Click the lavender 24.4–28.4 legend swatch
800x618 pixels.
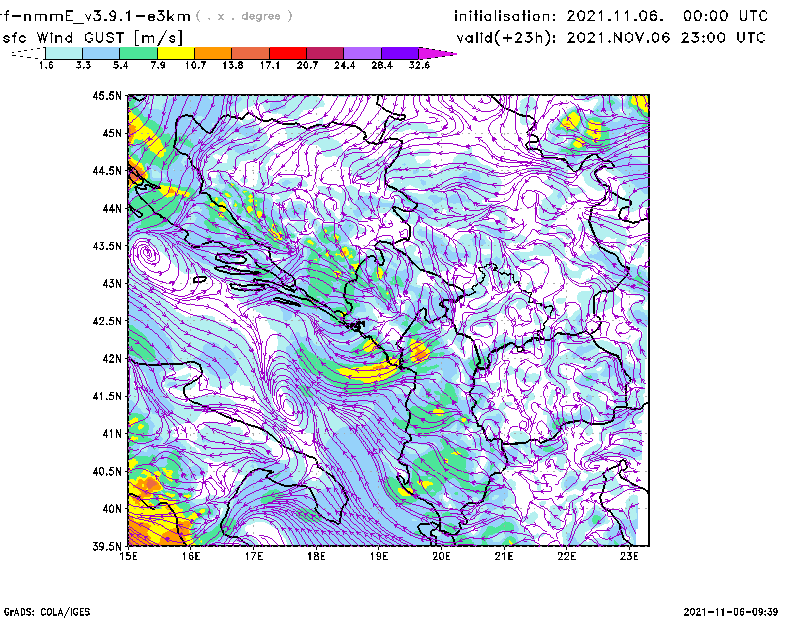[363, 53]
